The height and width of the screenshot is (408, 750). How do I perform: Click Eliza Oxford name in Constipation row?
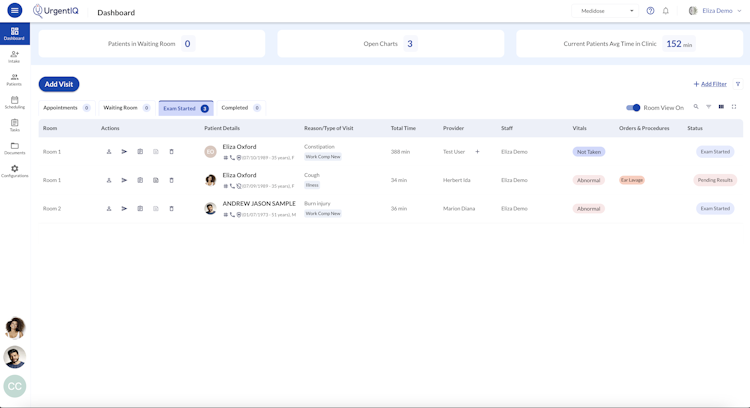click(x=239, y=147)
